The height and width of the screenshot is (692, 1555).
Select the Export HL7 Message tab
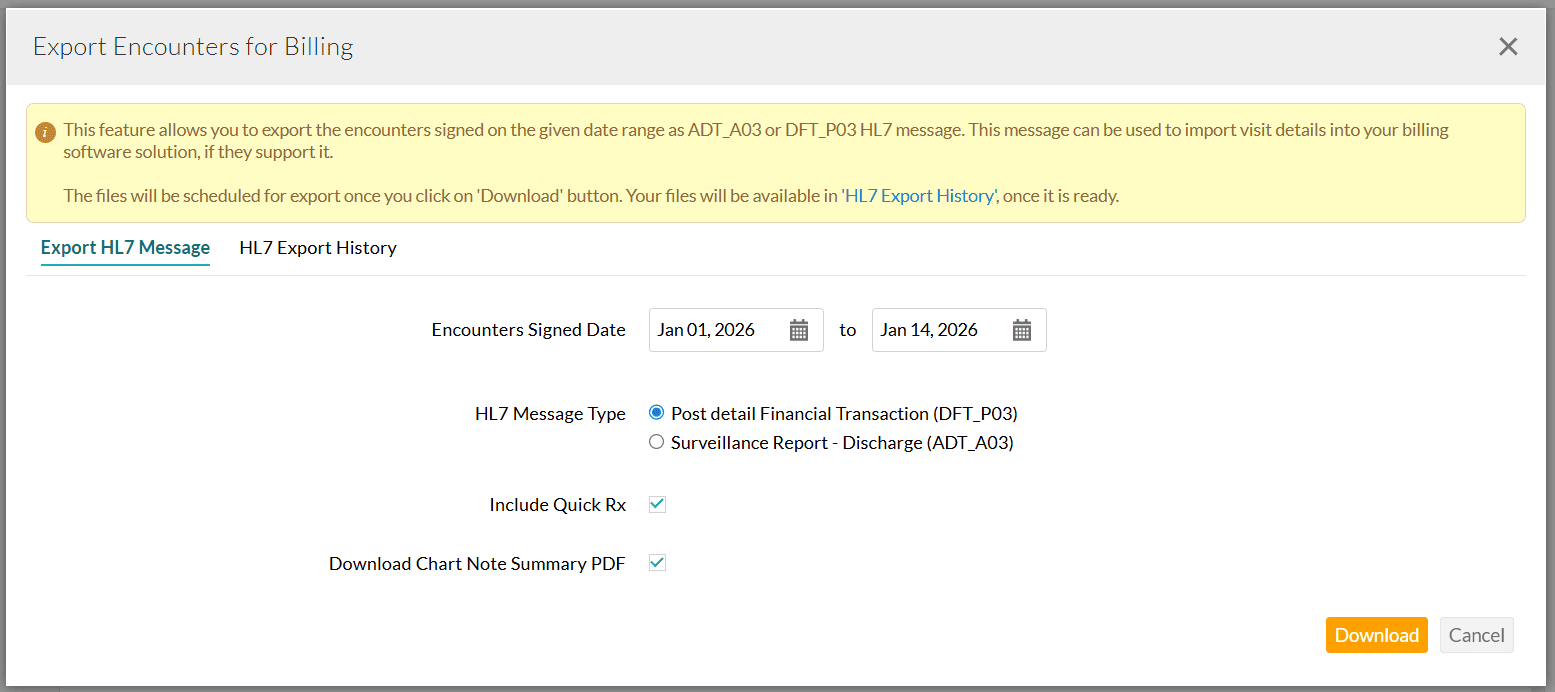125,247
